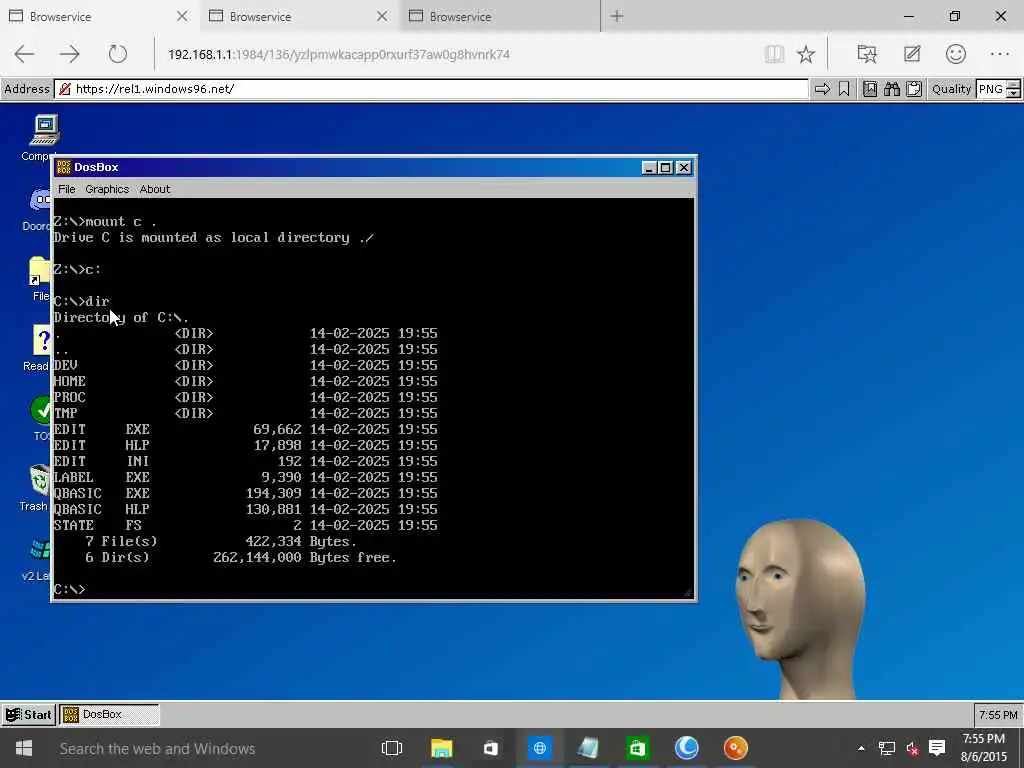Screen dimensions: 1024x768
Task: Click the Browservice bookmark ribbon icon
Action: pos(844,89)
